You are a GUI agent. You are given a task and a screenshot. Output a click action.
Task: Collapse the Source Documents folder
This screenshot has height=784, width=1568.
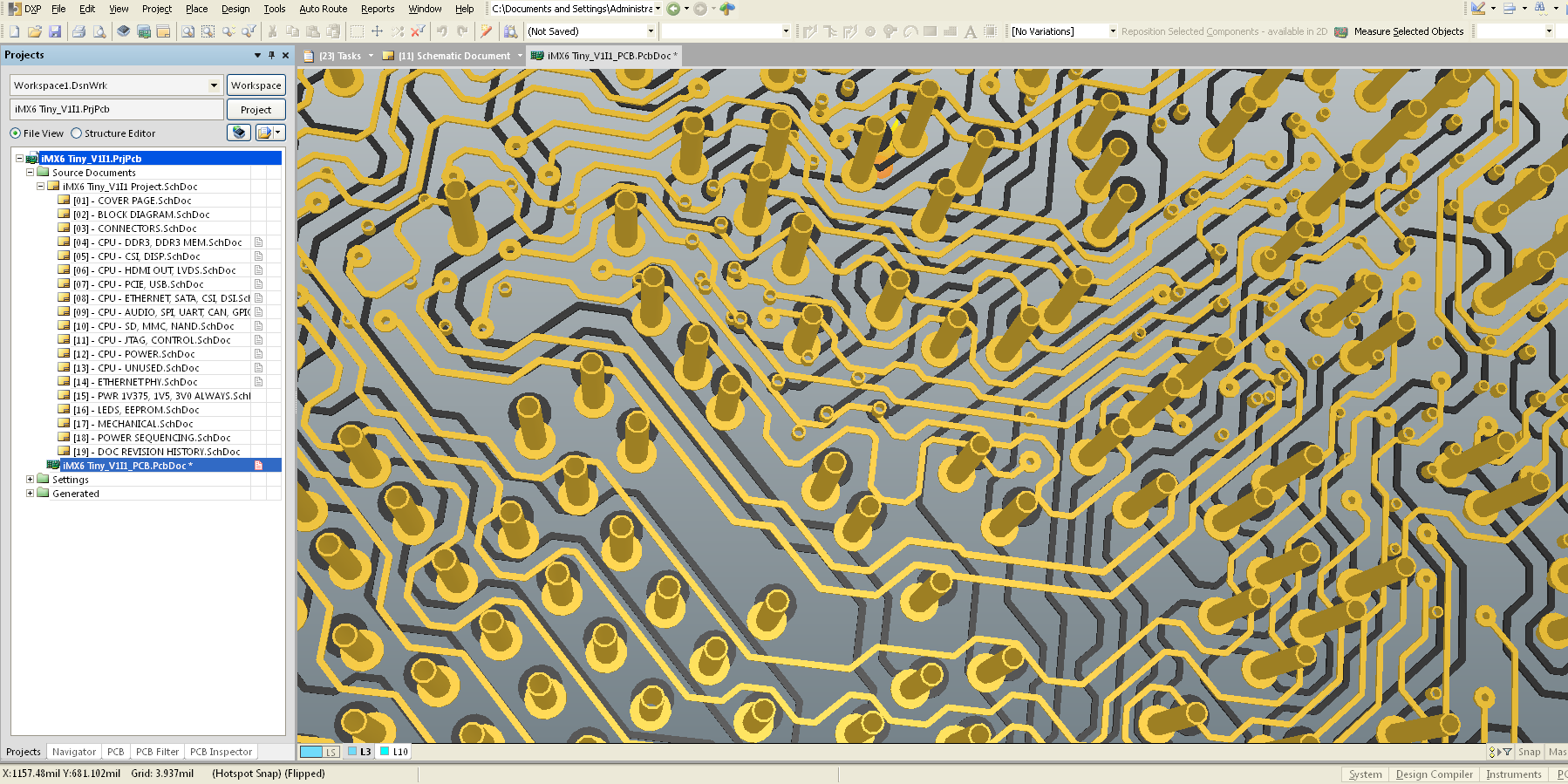[30, 173]
